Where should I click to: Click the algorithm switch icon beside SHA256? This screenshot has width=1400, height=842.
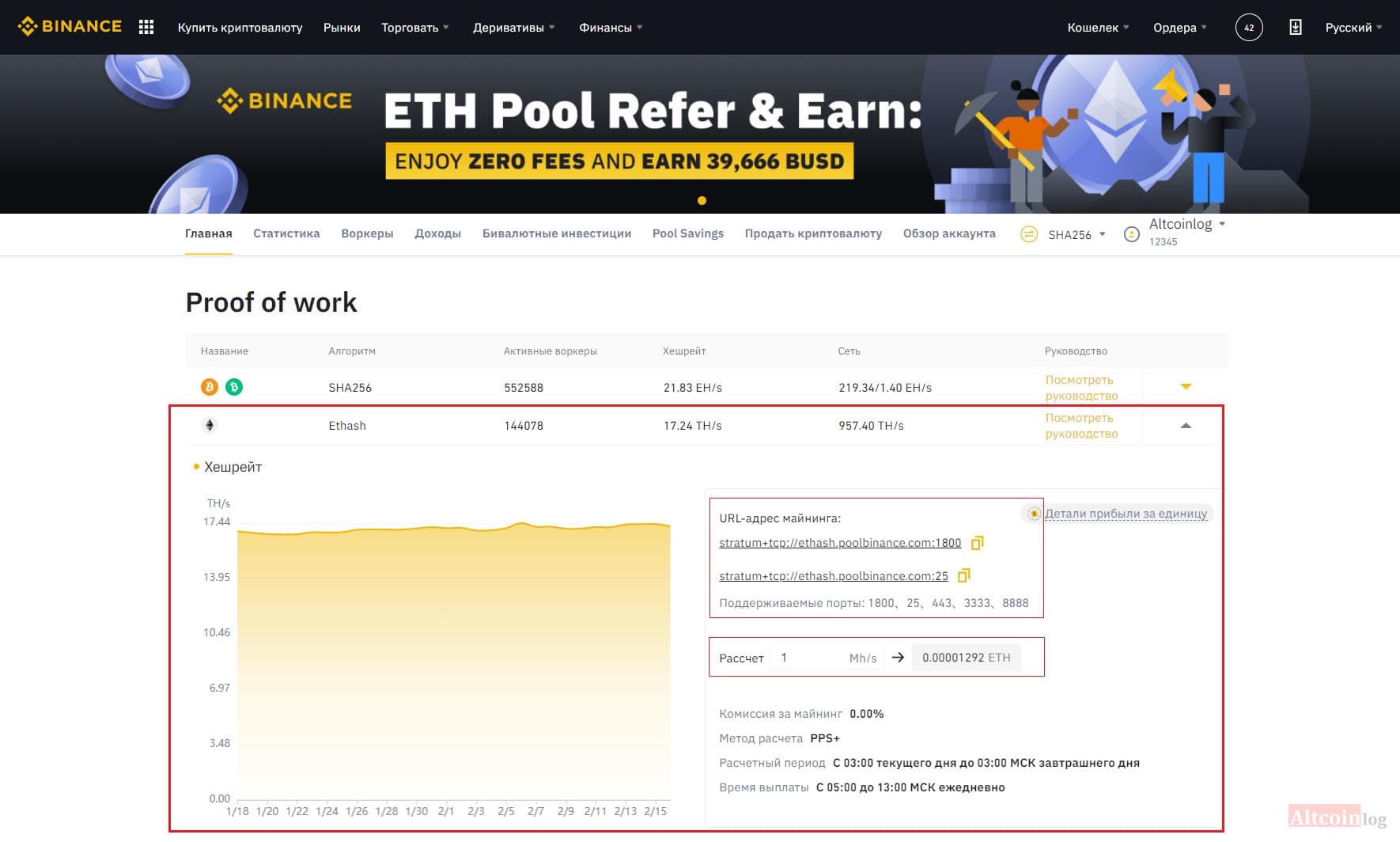point(1029,234)
